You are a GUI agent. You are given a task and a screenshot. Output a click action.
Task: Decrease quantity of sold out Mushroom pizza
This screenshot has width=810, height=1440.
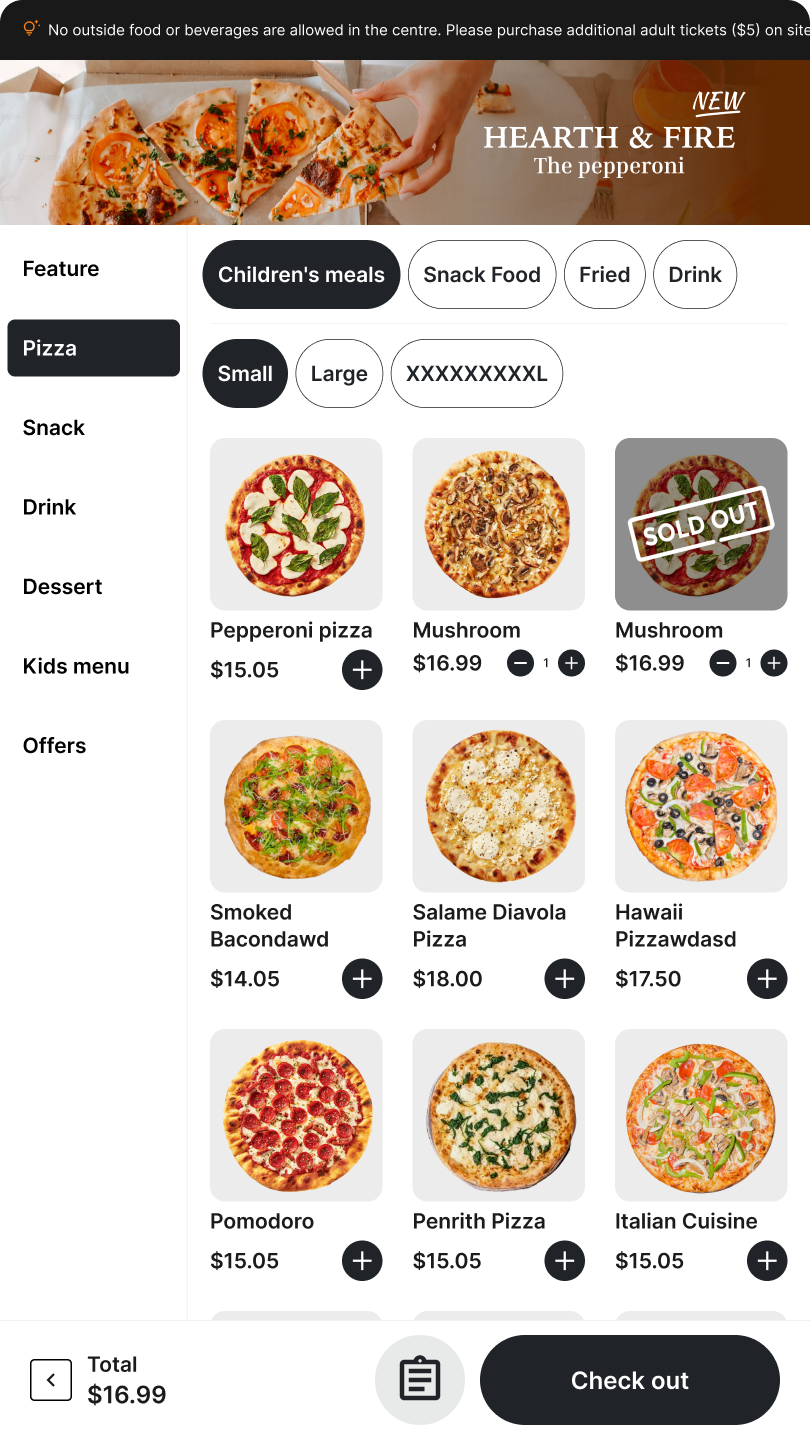[x=723, y=662]
